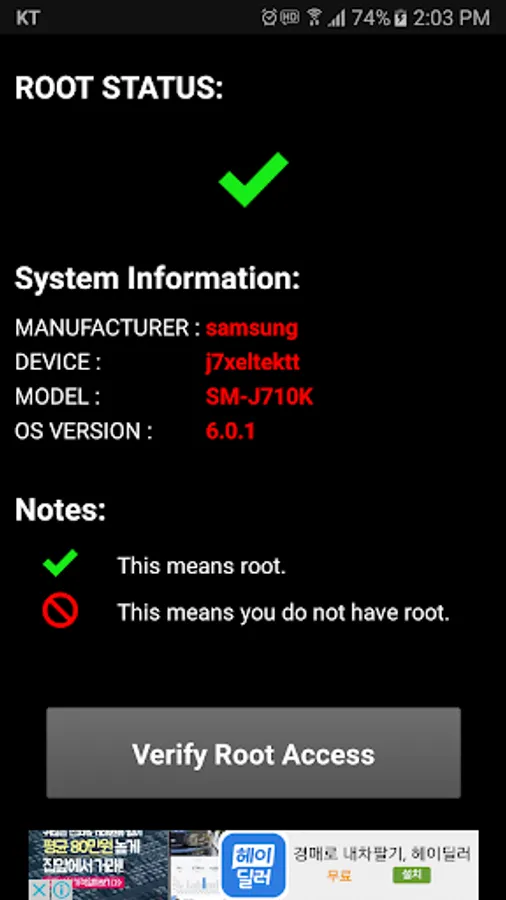
Task: Tap the red prohibited no-root icon
Action: pos(60,611)
